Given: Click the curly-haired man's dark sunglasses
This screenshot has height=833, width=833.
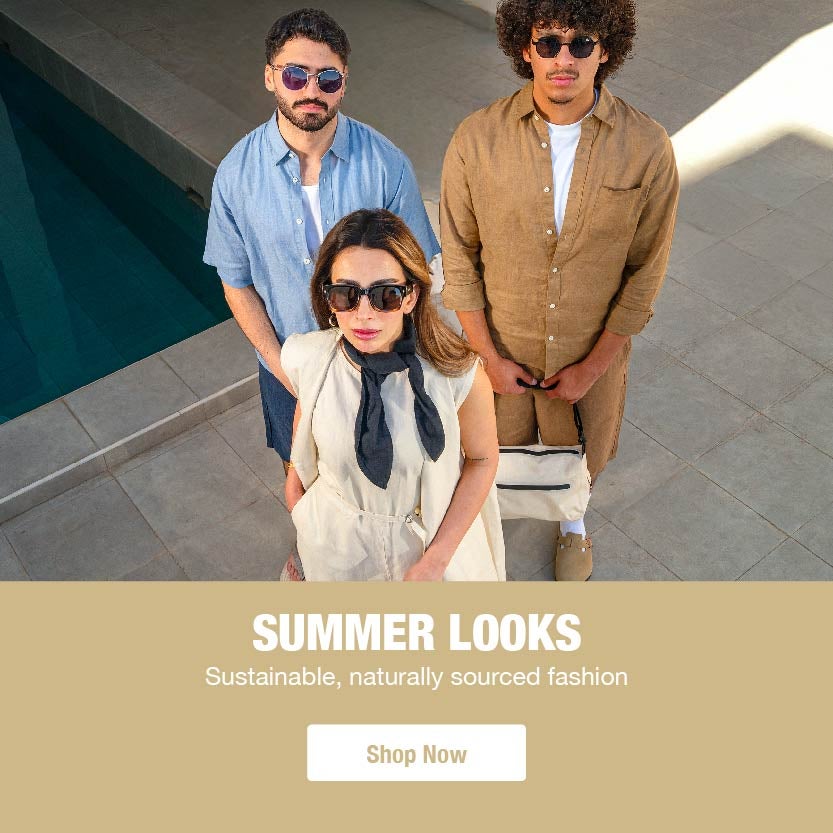Looking at the screenshot, I should click(564, 47).
